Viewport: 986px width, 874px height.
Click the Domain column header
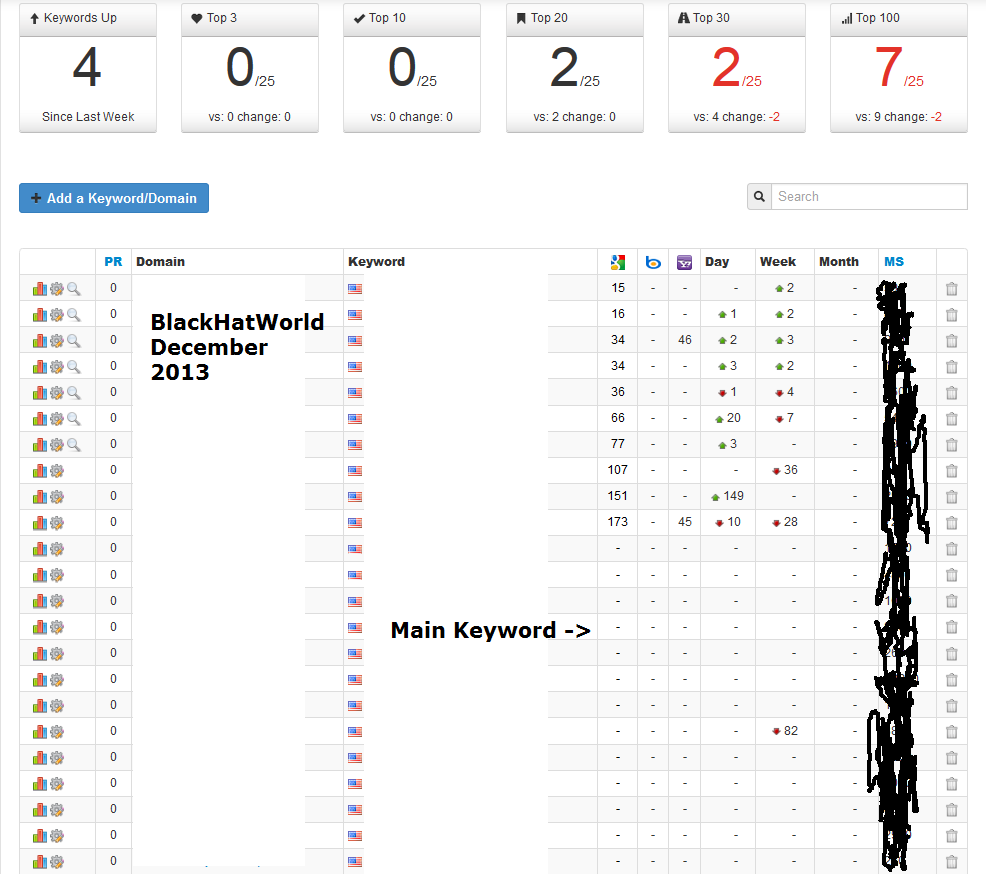point(160,262)
